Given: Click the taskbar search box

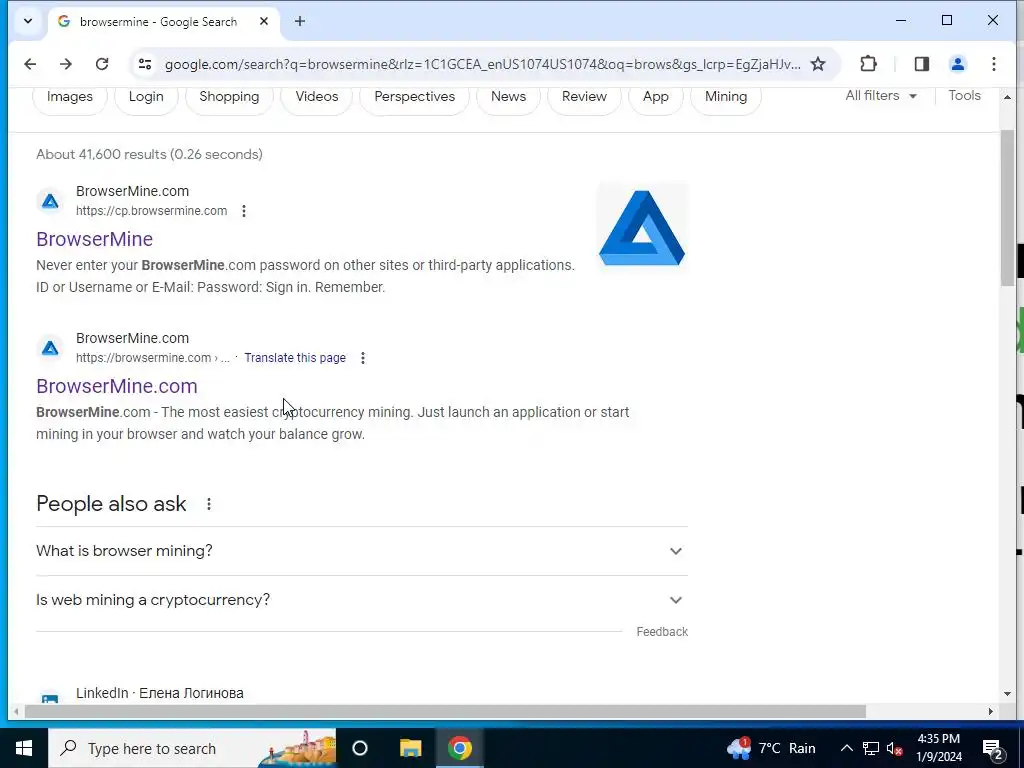Looking at the screenshot, I should [192, 748].
